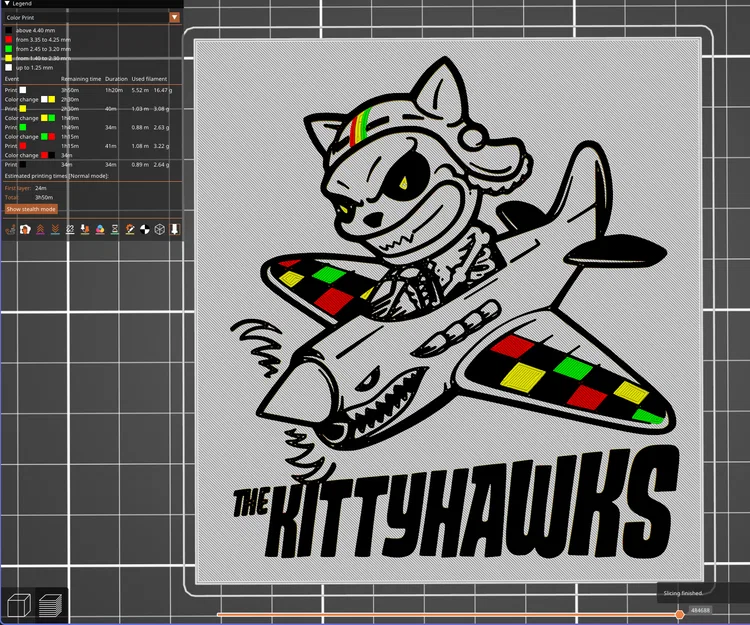Click First layer 24m time value
The image size is (750, 625).
coord(41,188)
